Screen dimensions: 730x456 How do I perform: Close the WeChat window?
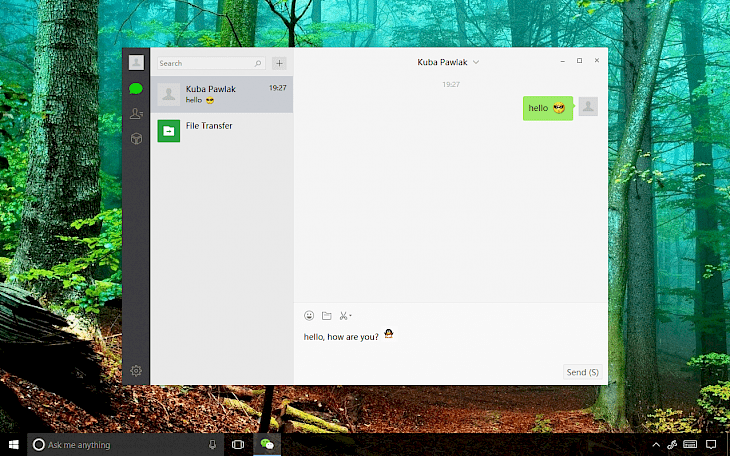pos(597,61)
